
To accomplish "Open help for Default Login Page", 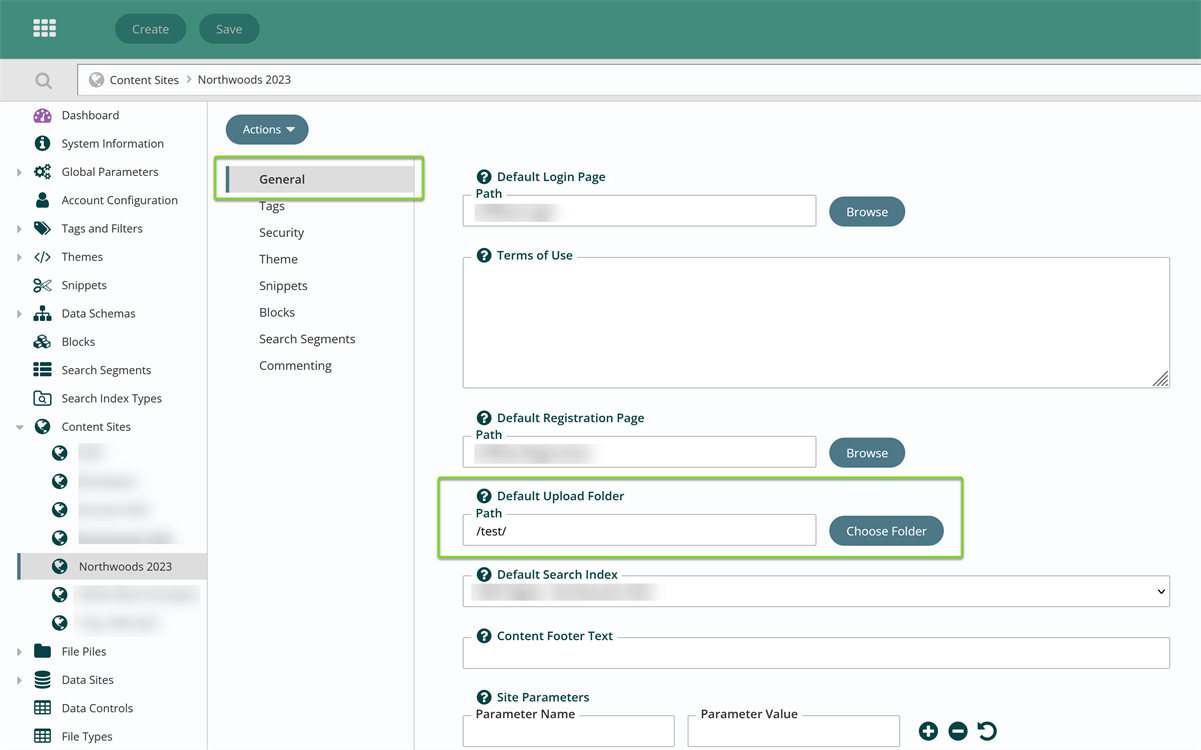I will point(484,177).
